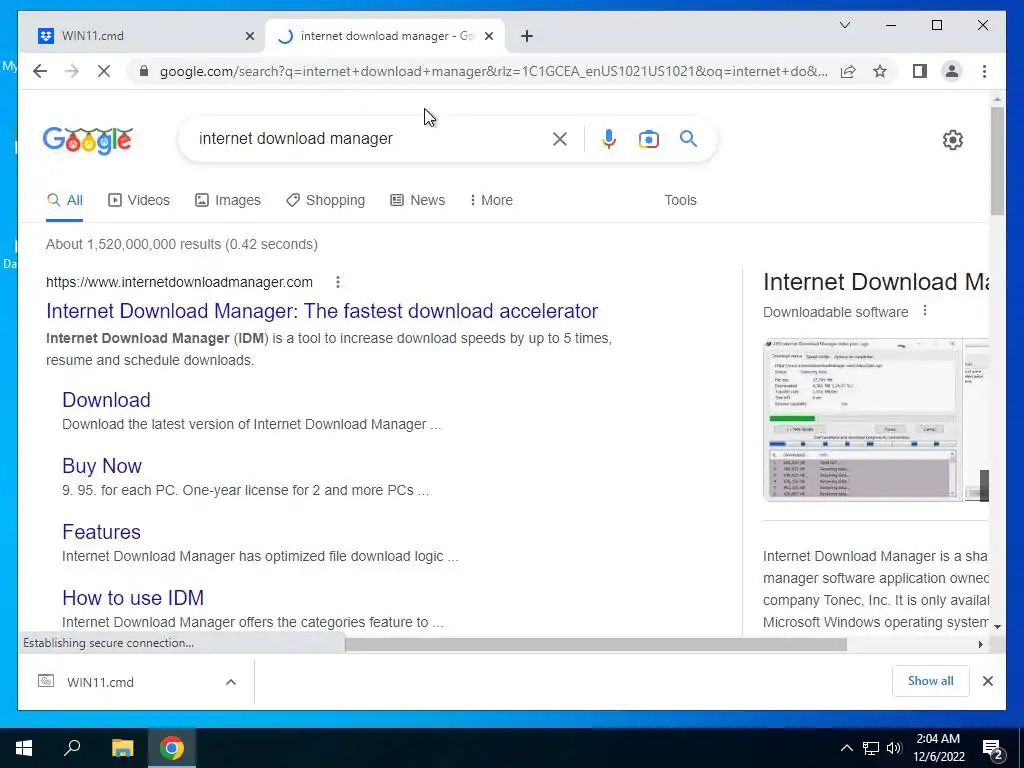Image resolution: width=1024 pixels, height=768 pixels.
Task: Click vertical scrollbar down arrow
Action: (997, 626)
